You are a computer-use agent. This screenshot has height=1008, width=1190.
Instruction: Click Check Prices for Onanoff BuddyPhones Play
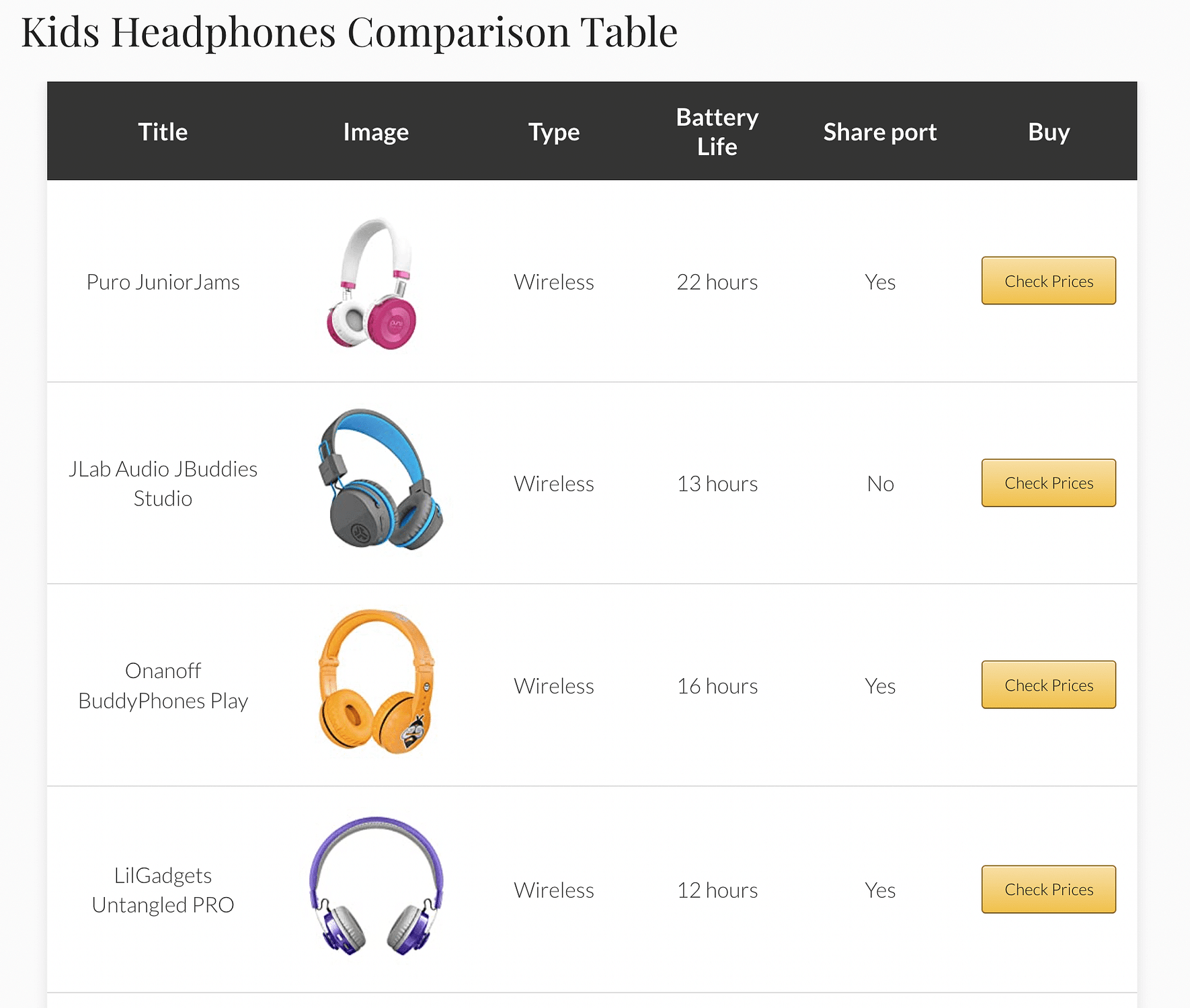(1048, 685)
